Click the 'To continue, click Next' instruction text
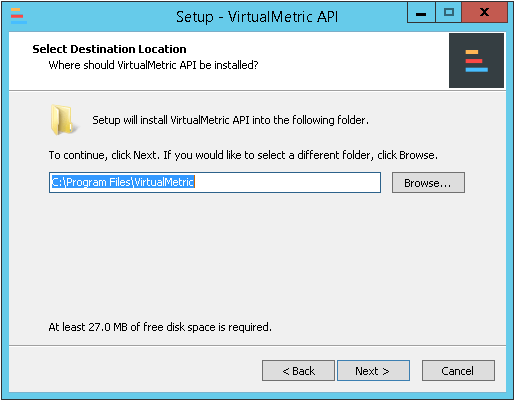This screenshot has height=401, width=515. point(243,155)
